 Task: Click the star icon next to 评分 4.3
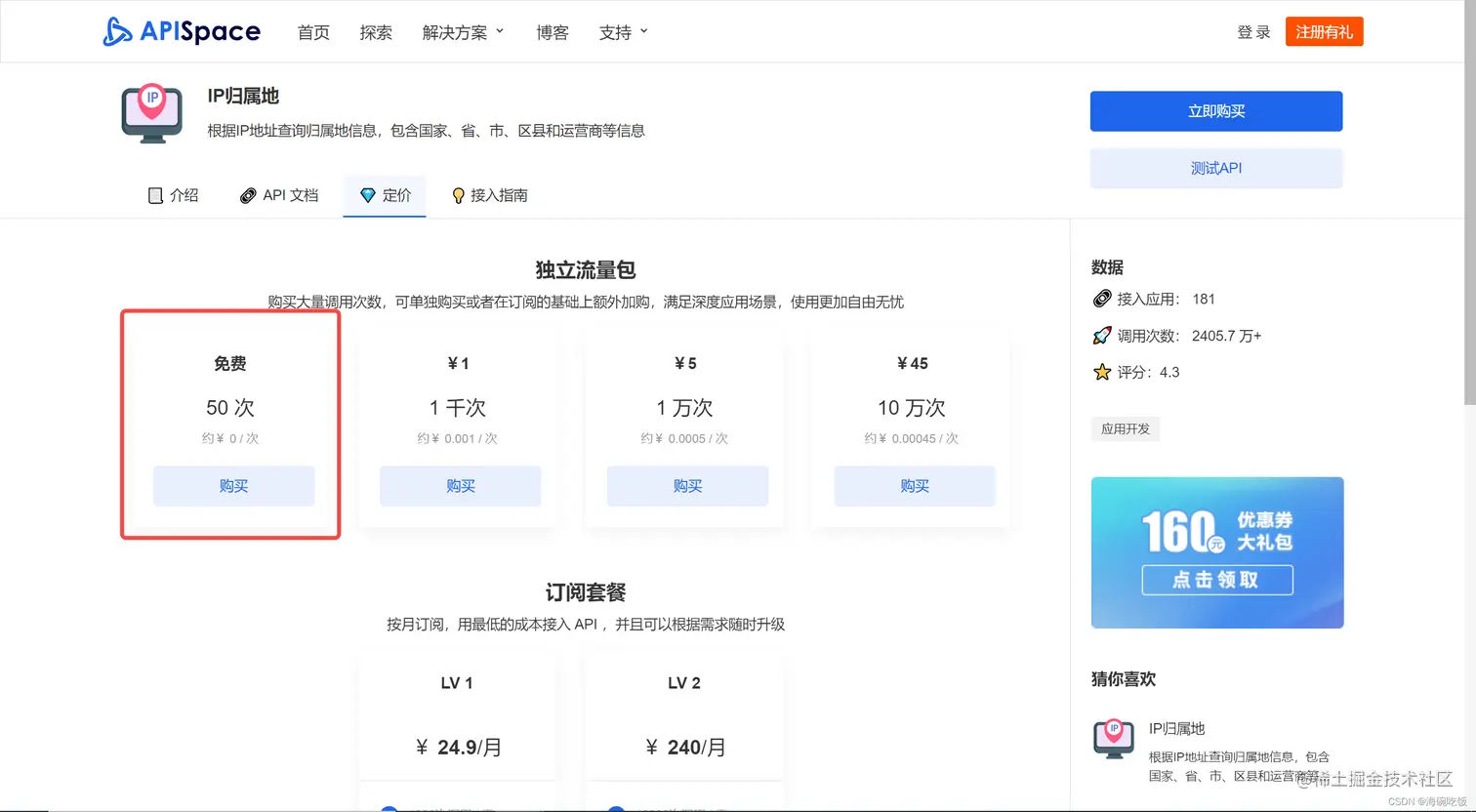1102,372
